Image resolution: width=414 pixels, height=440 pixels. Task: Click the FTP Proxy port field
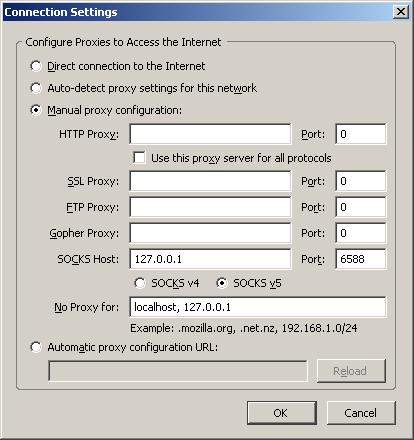coord(361,207)
